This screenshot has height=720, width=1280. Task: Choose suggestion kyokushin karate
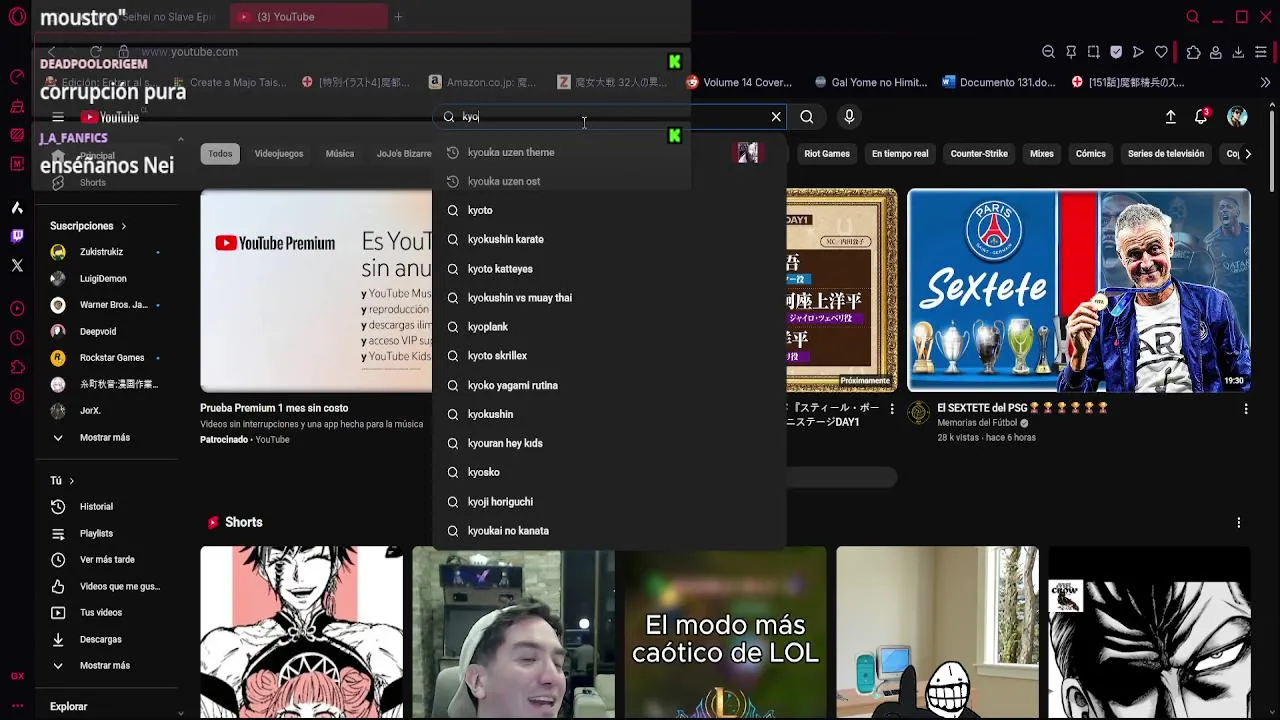click(x=610, y=240)
